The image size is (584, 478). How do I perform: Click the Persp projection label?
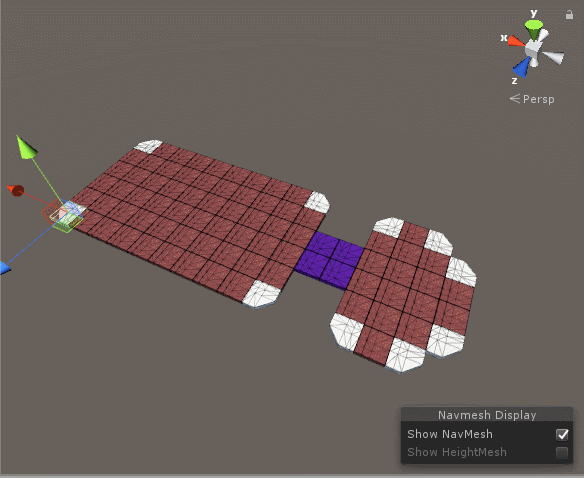[539, 99]
